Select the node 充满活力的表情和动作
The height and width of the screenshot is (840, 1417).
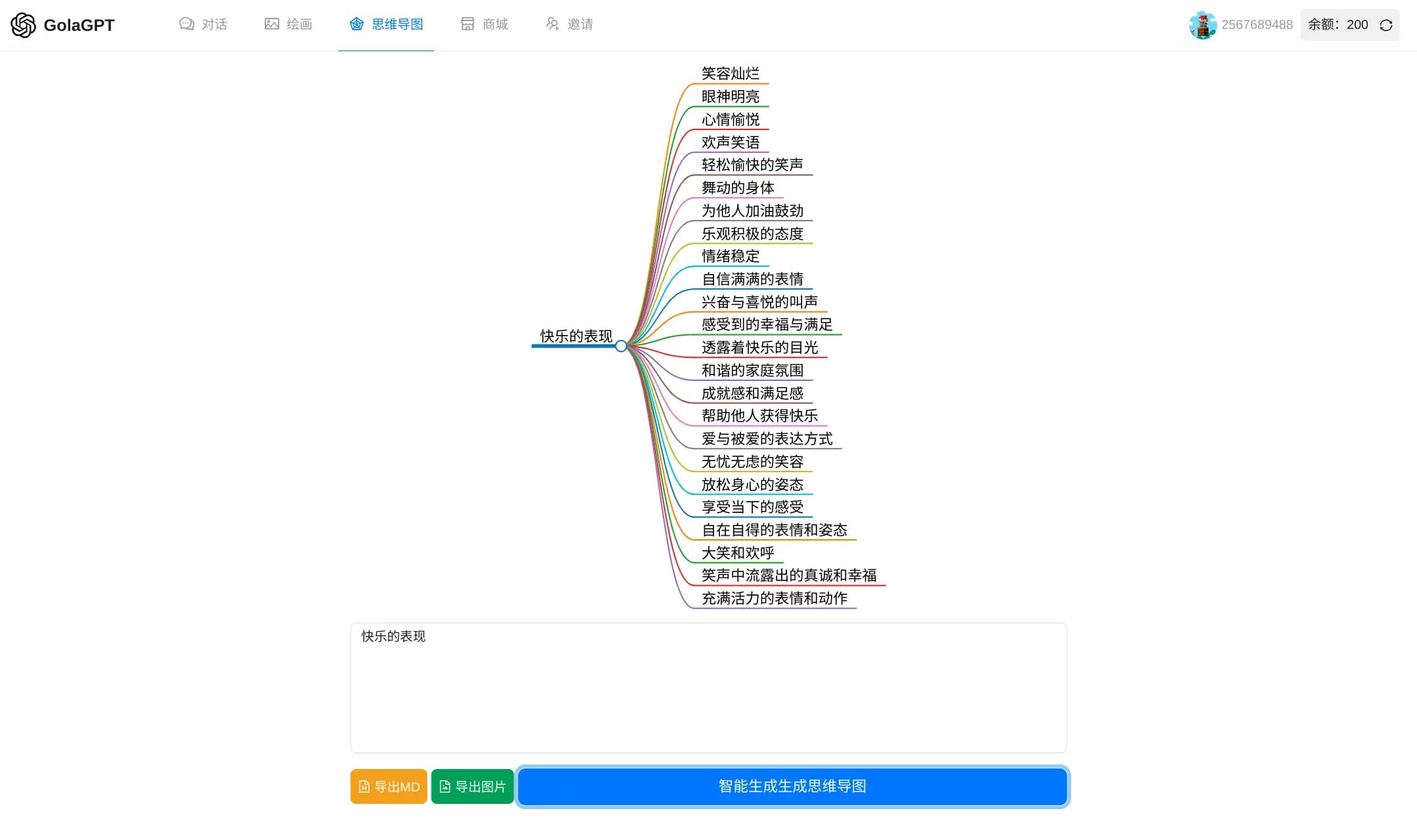pyautogui.click(x=775, y=598)
